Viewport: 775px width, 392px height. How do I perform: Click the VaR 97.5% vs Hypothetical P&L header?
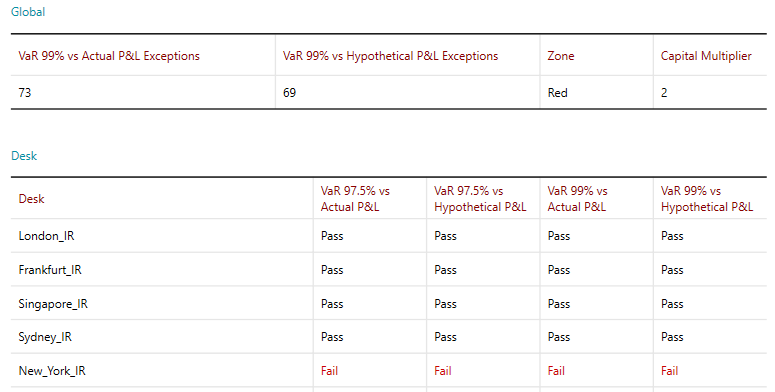pos(480,199)
